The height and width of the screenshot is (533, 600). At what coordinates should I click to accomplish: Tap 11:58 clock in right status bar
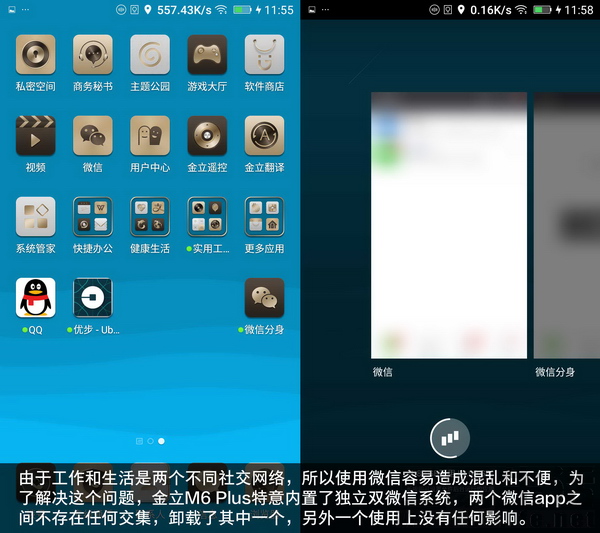579,10
